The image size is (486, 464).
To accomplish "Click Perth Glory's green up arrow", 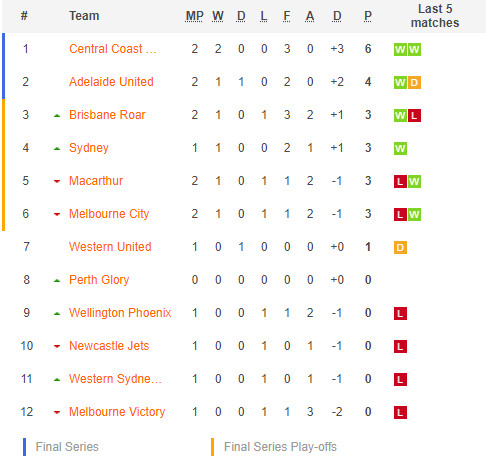I will tap(57, 281).
